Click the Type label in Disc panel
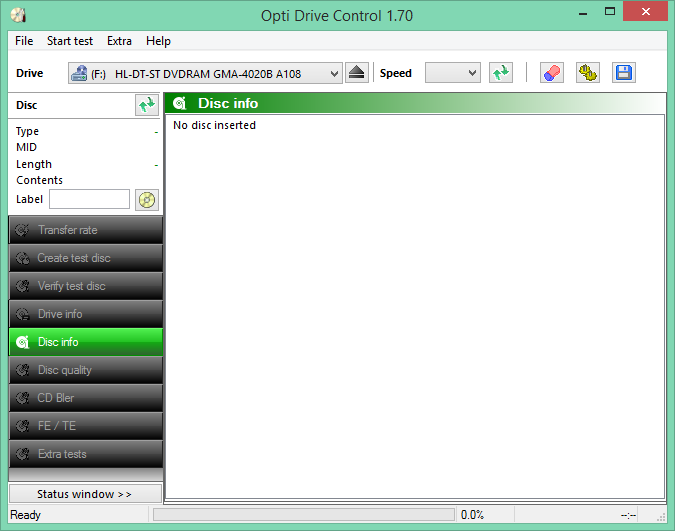 coord(27,131)
